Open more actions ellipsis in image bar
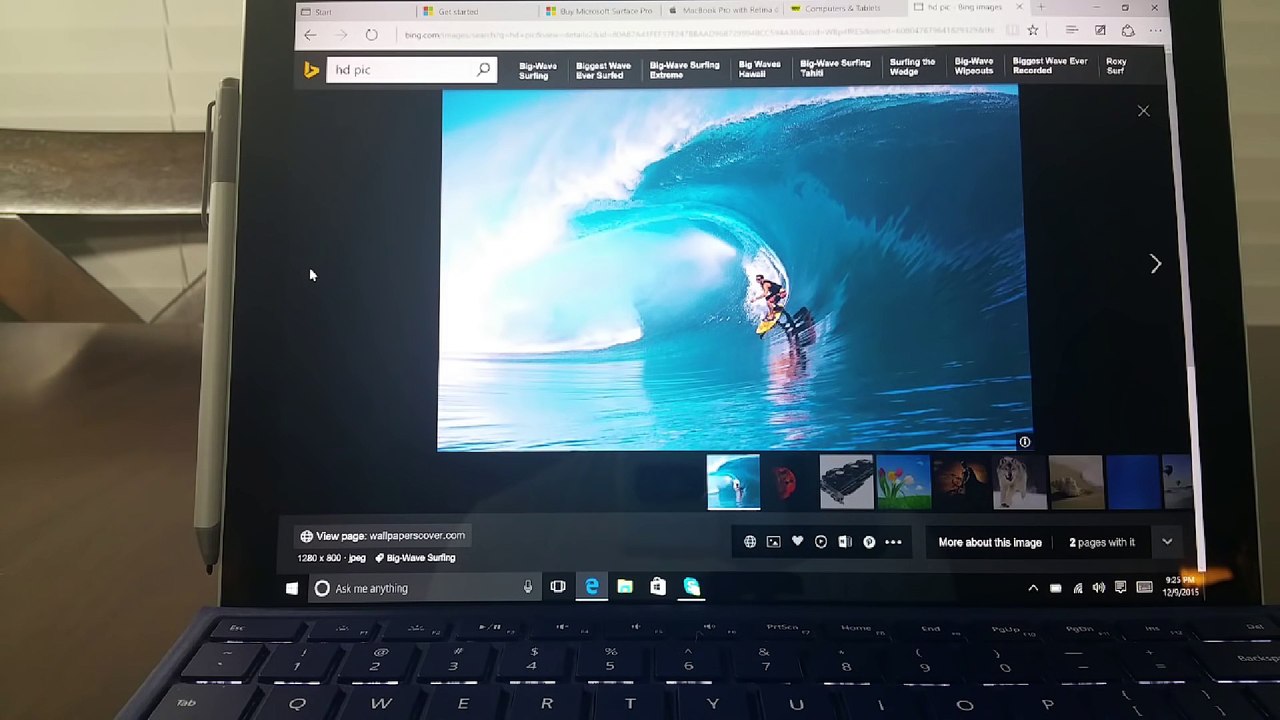Viewport: 1280px width, 720px height. 893,542
